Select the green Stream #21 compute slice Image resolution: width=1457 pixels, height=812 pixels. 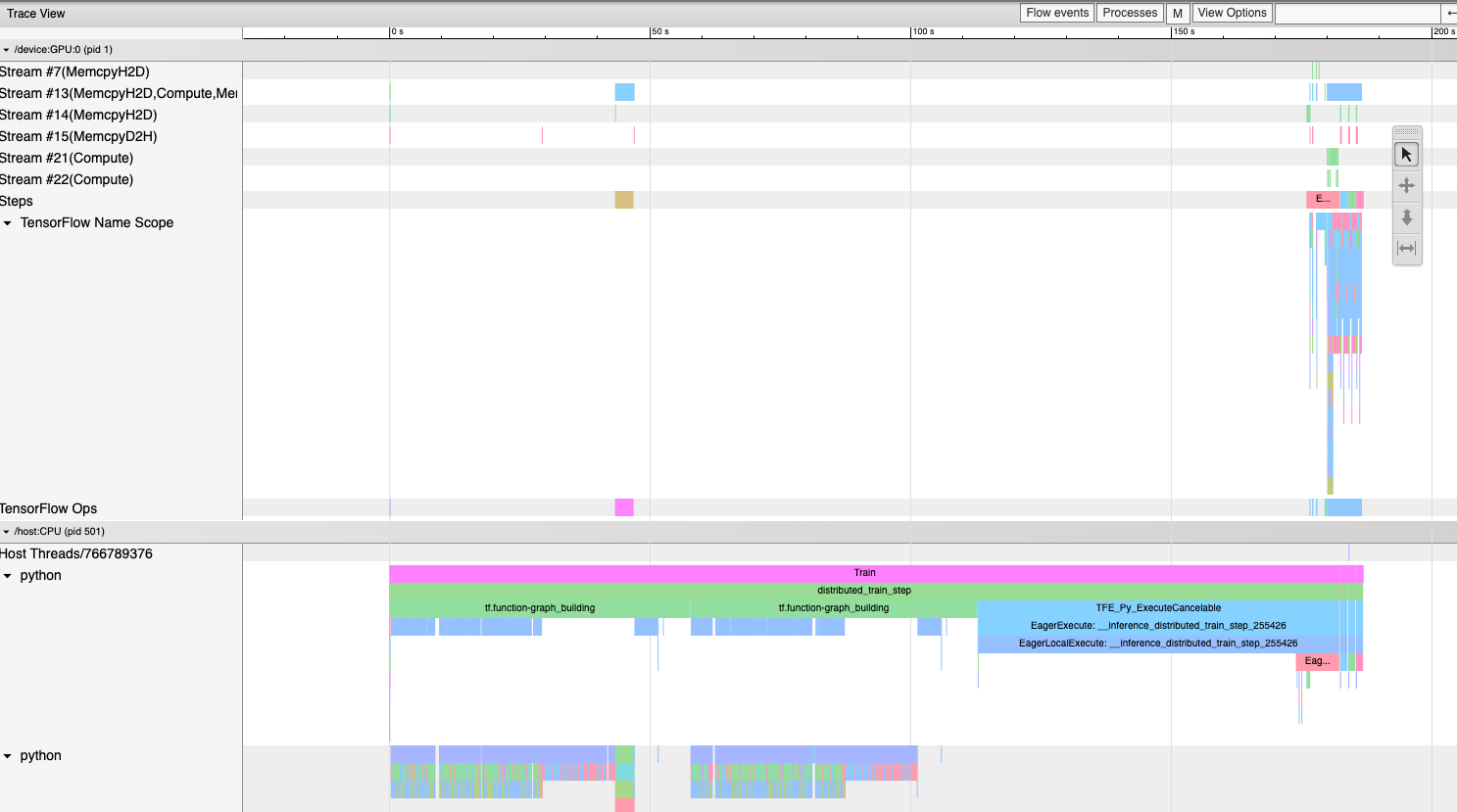click(1333, 157)
